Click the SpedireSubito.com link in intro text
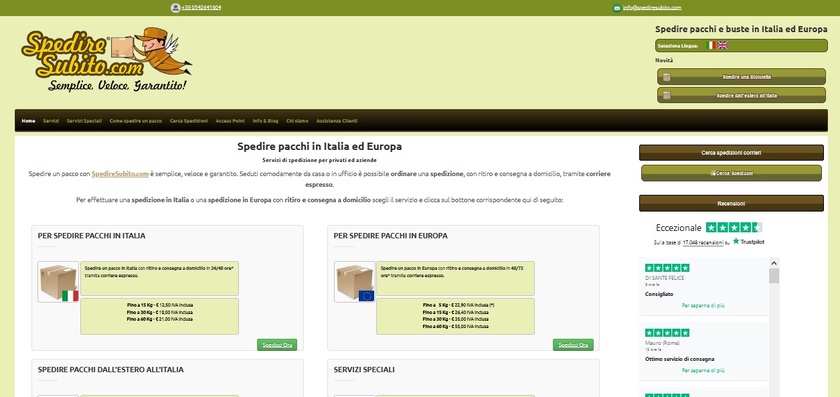840x397 pixels. [x=120, y=174]
